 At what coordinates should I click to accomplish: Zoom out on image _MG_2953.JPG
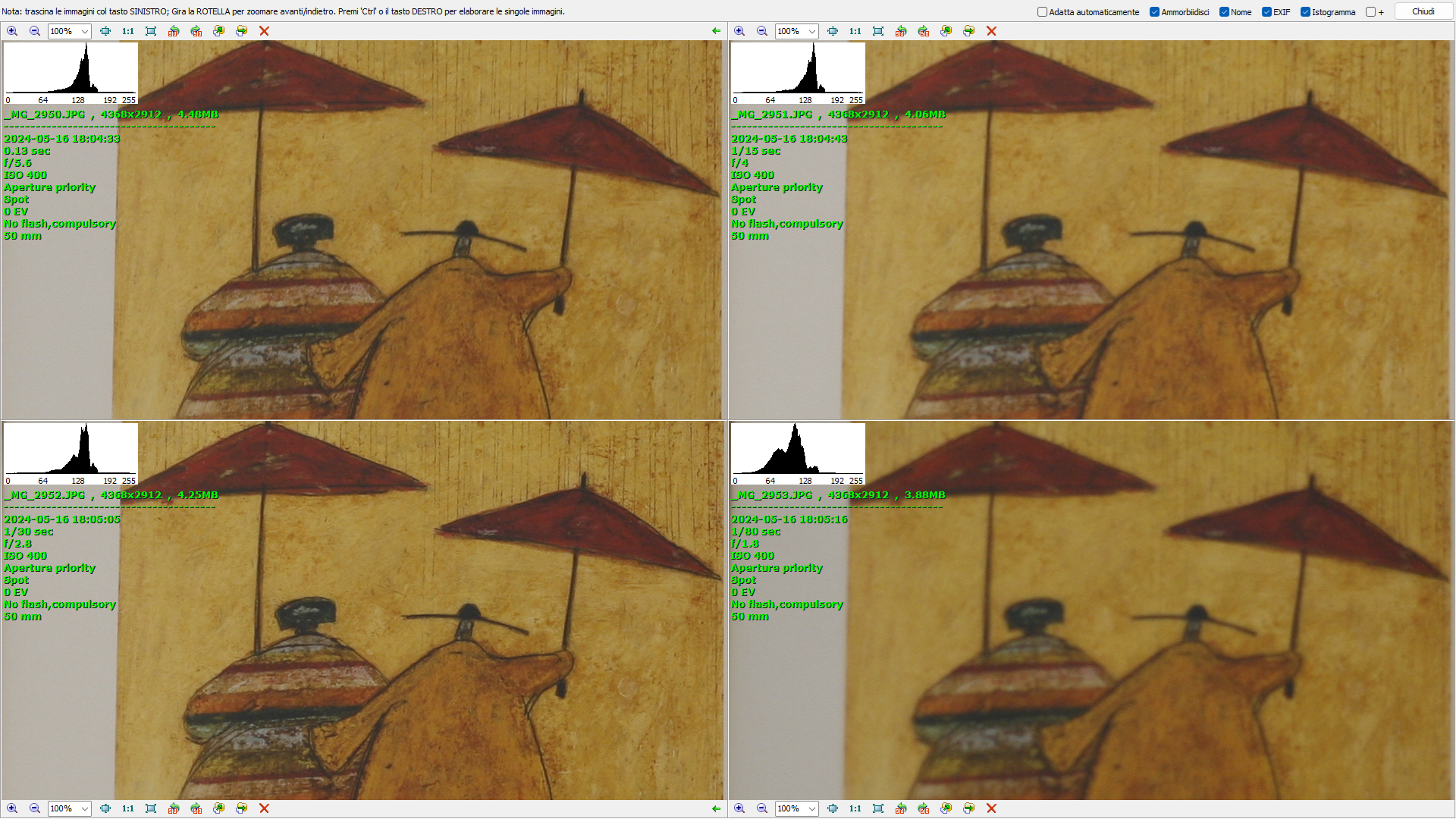[762, 808]
